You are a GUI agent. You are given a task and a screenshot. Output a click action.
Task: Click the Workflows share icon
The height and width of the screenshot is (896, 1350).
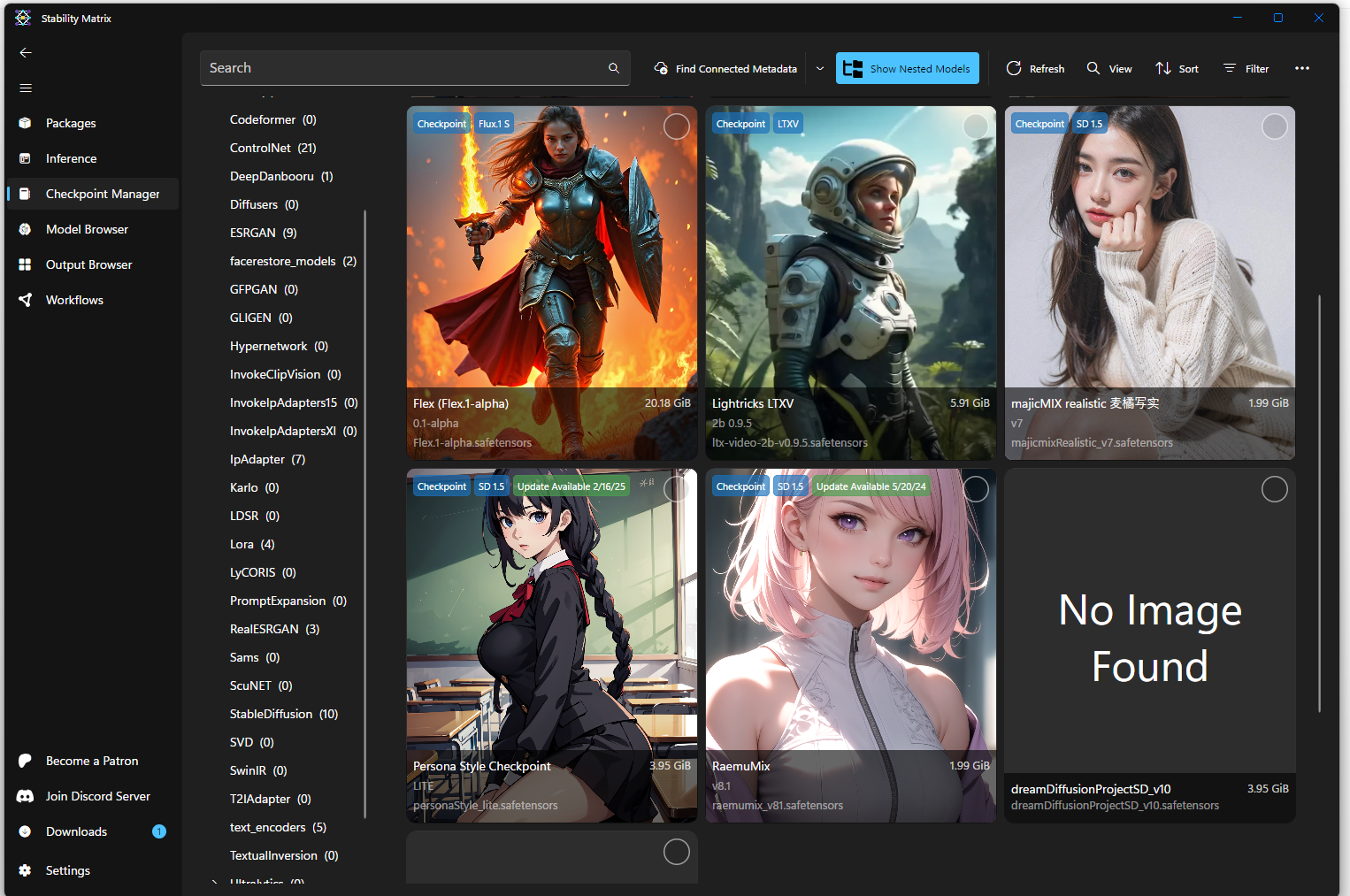[x=25, y=300]
